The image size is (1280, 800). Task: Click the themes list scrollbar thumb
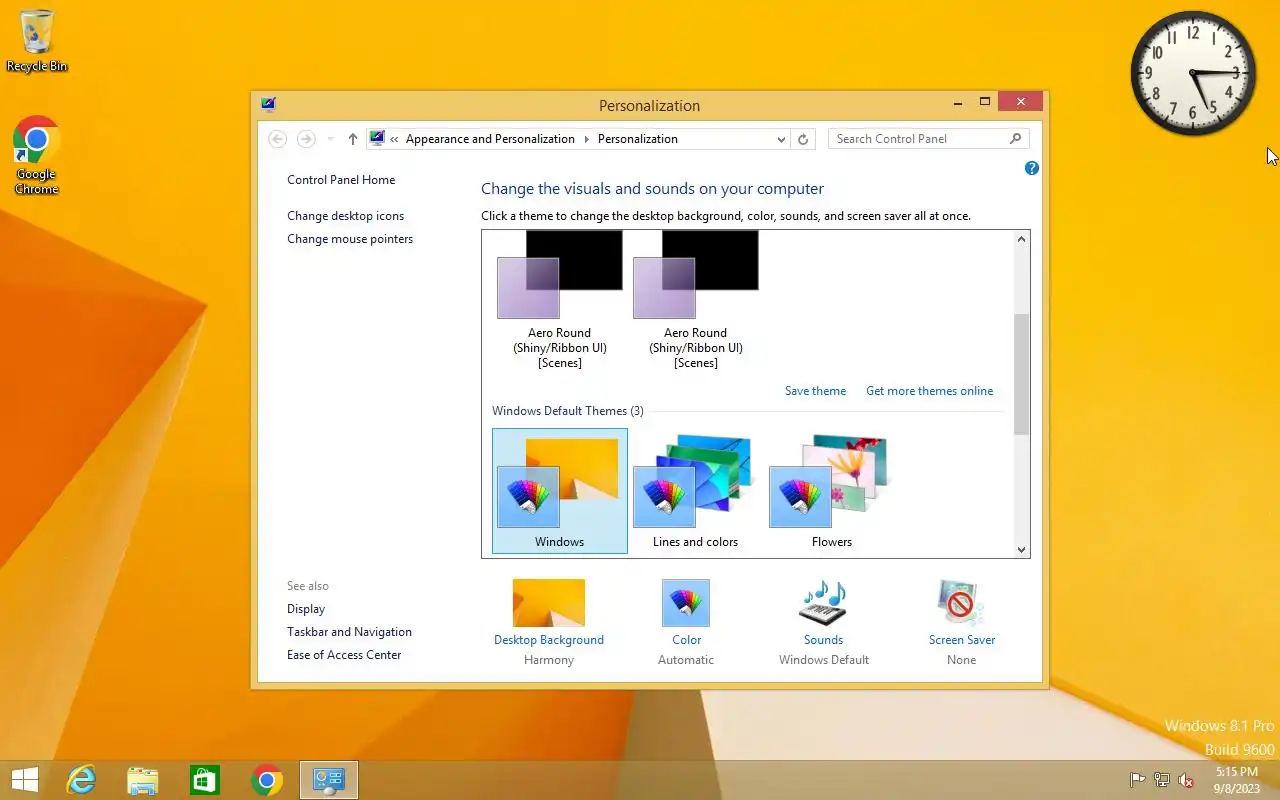coord(1021,374)
